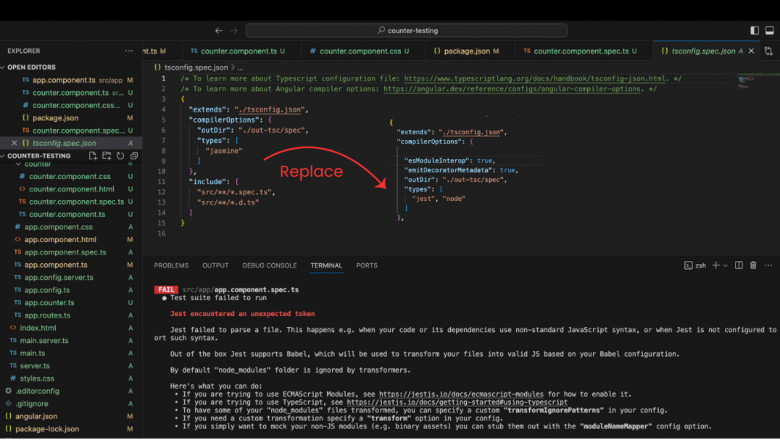Open counter.component.css in file tree
The image size is (780, 440).
(69, 176)
